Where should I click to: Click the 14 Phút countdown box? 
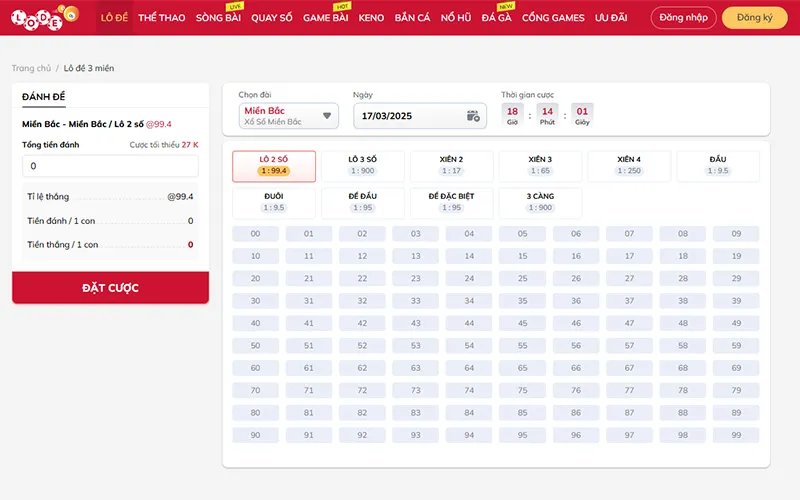[x=547, y=115]
